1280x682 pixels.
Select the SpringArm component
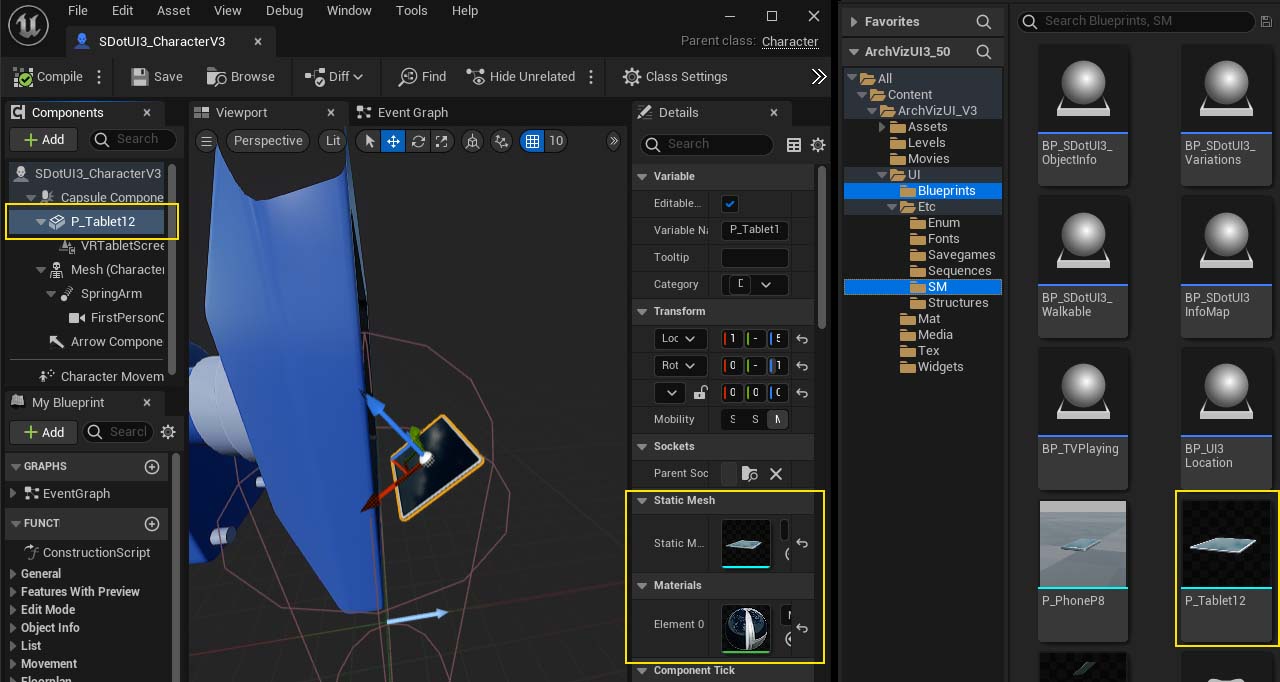(111, 294)
